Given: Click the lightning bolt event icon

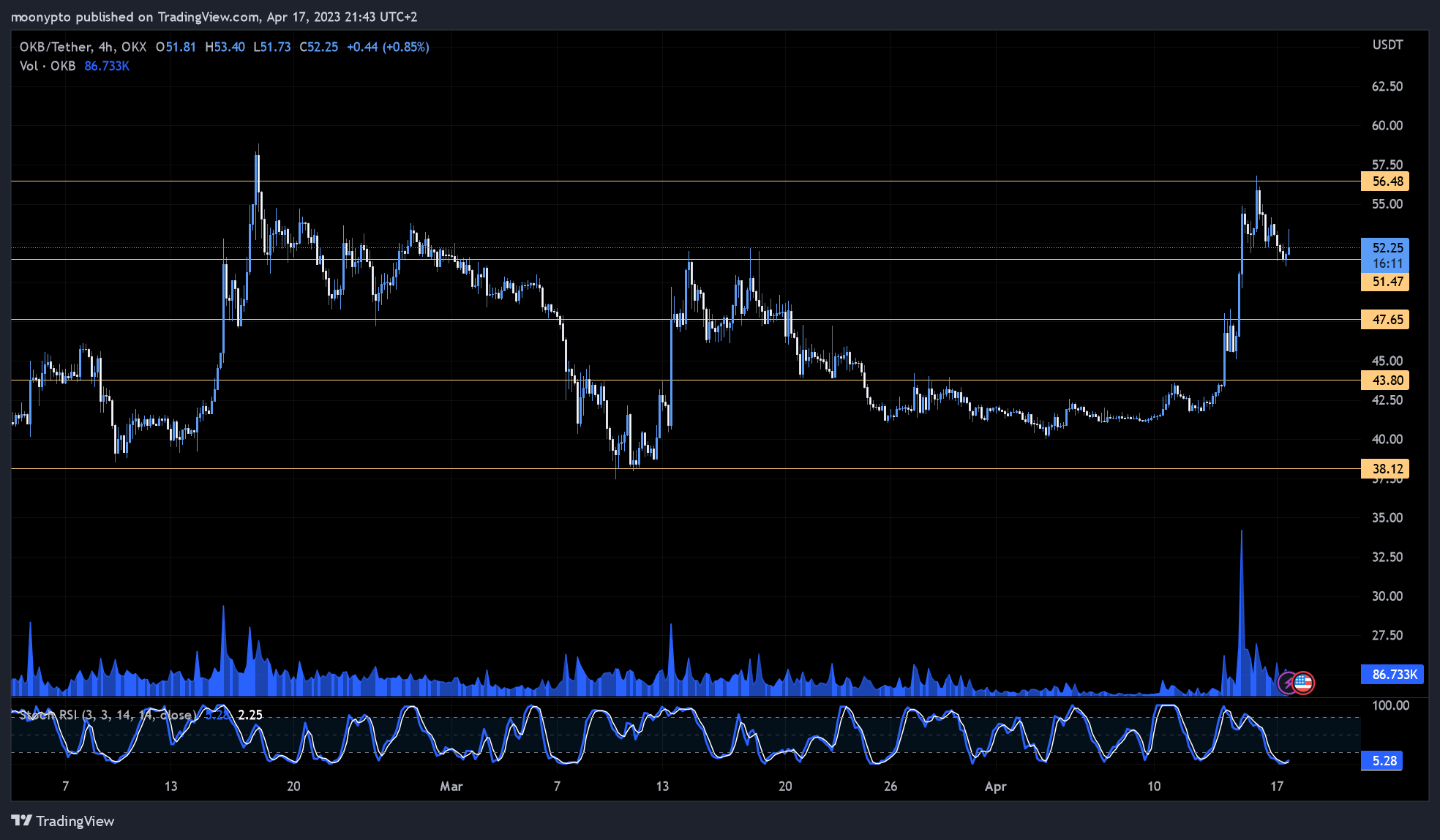Looking at the screenshot, I should (1288, 683).
